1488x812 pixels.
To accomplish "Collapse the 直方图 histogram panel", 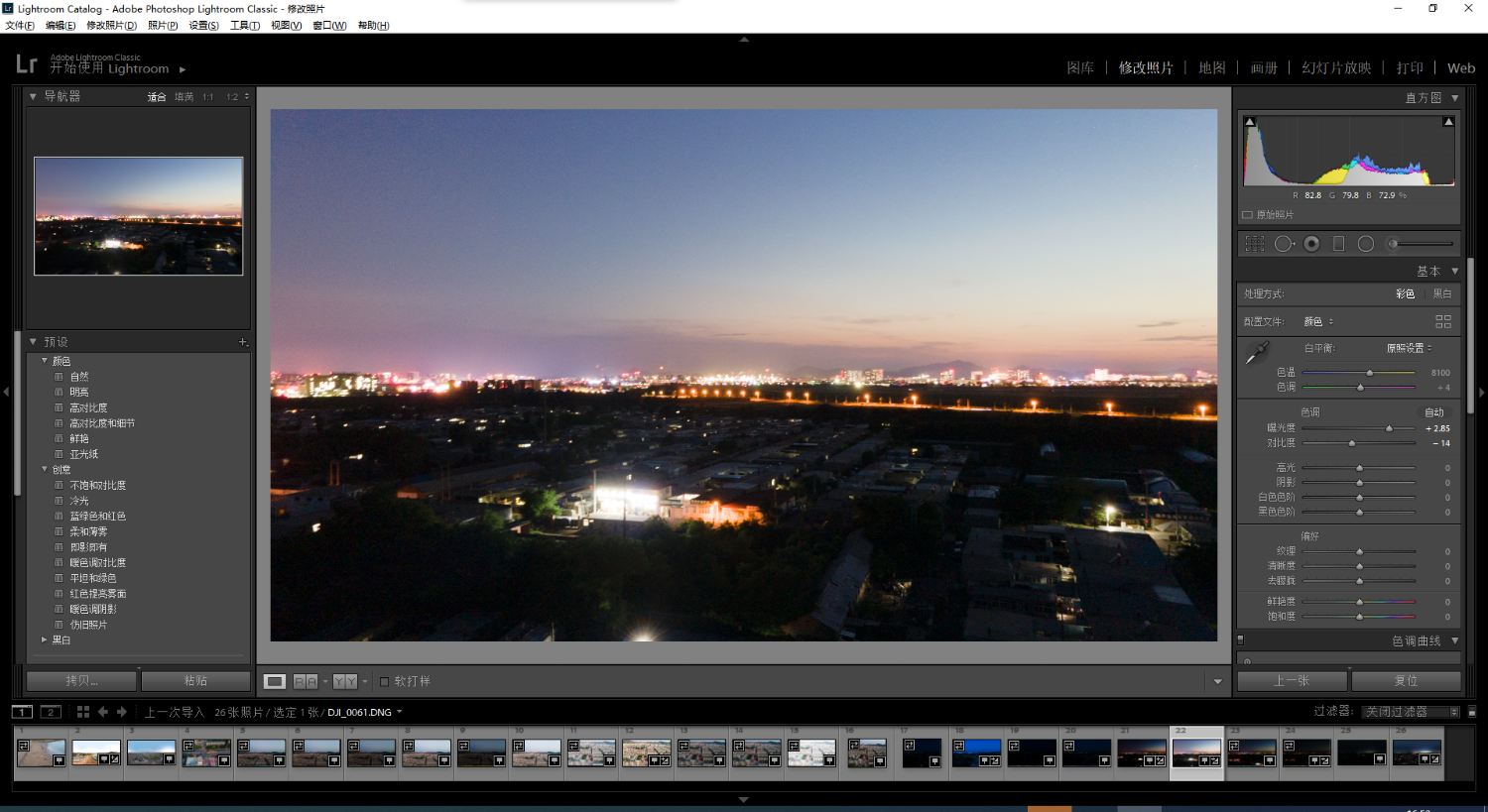I will (1455, 98).
